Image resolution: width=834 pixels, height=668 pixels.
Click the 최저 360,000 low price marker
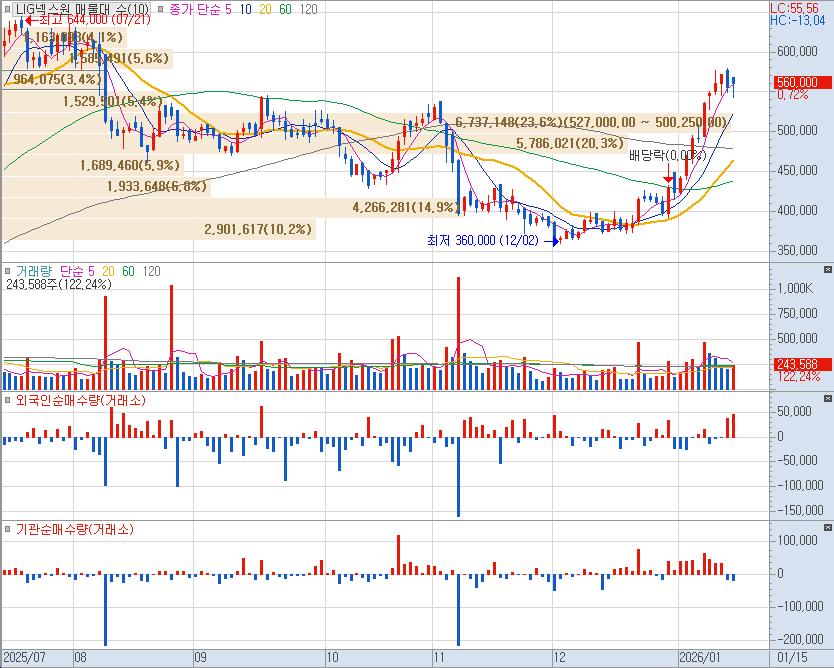[x=482, y=240]
